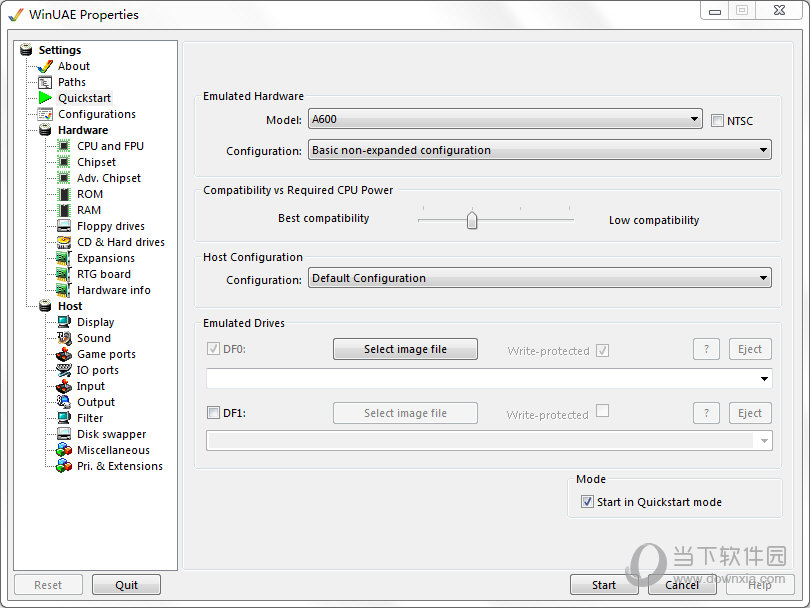
Task: Click the DF0 Eject button
Action: click(x=751, y=349)
